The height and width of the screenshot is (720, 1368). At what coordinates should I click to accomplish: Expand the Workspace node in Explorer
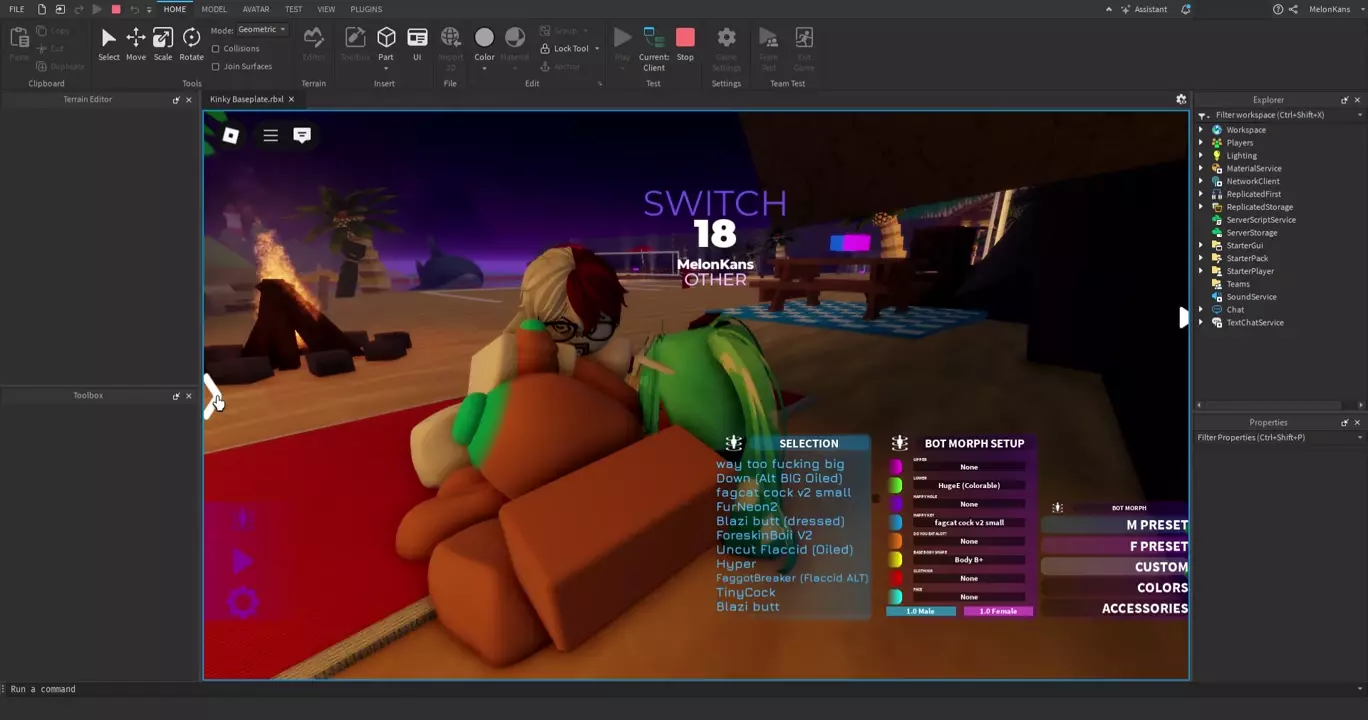[x=1201, y=130]
